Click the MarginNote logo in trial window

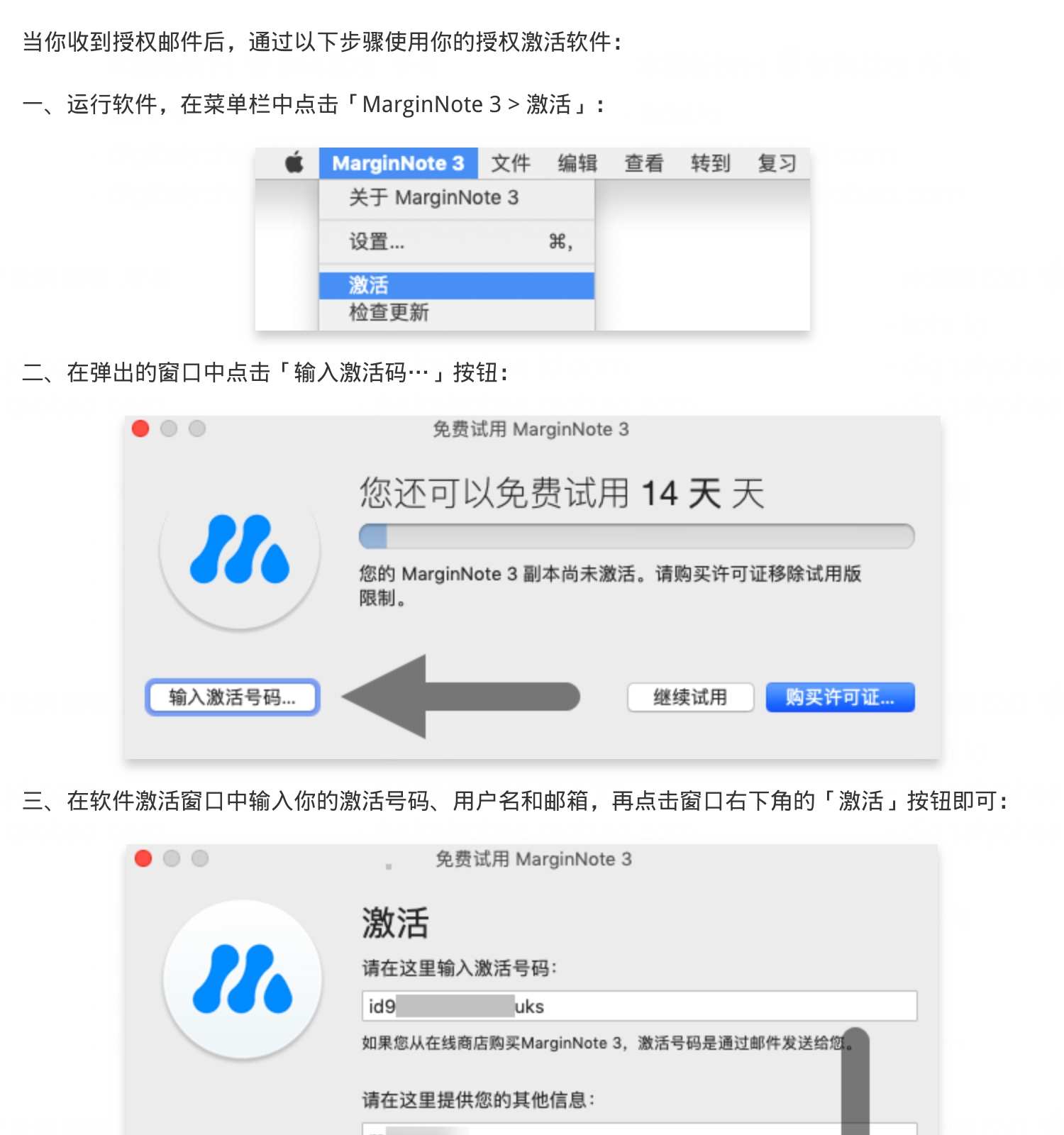pos(240,550)
